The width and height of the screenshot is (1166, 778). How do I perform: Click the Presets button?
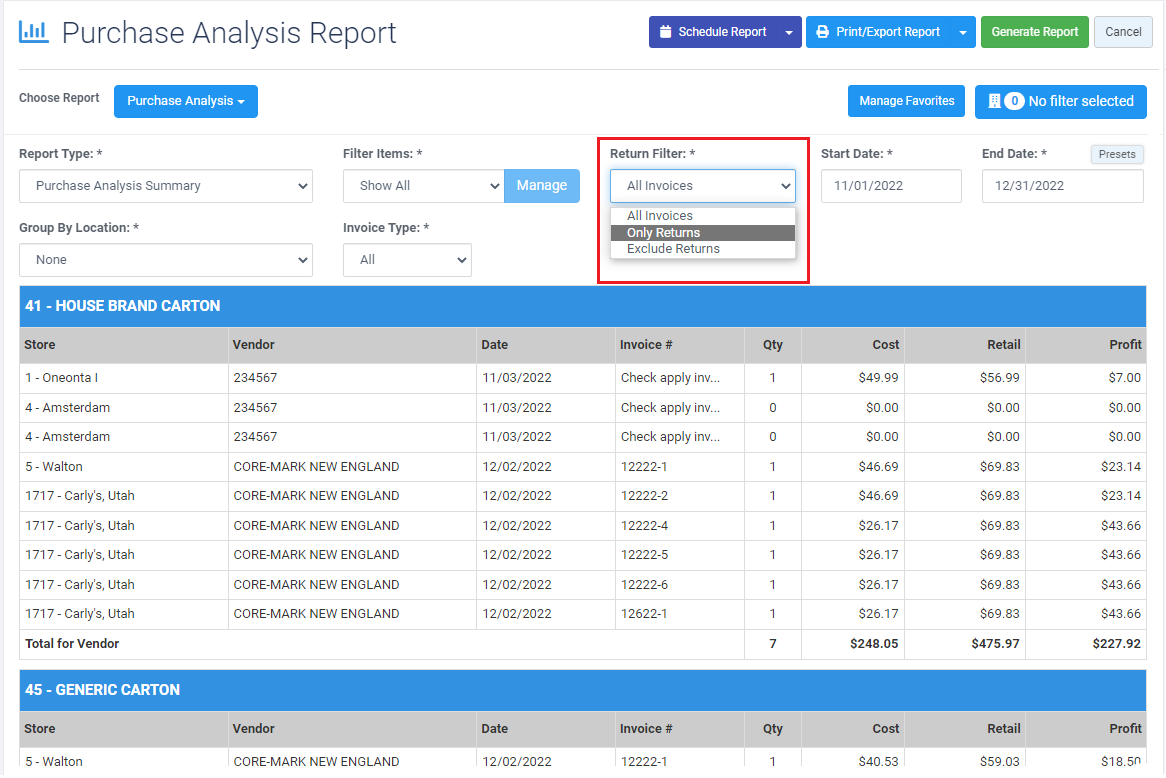1117,154
